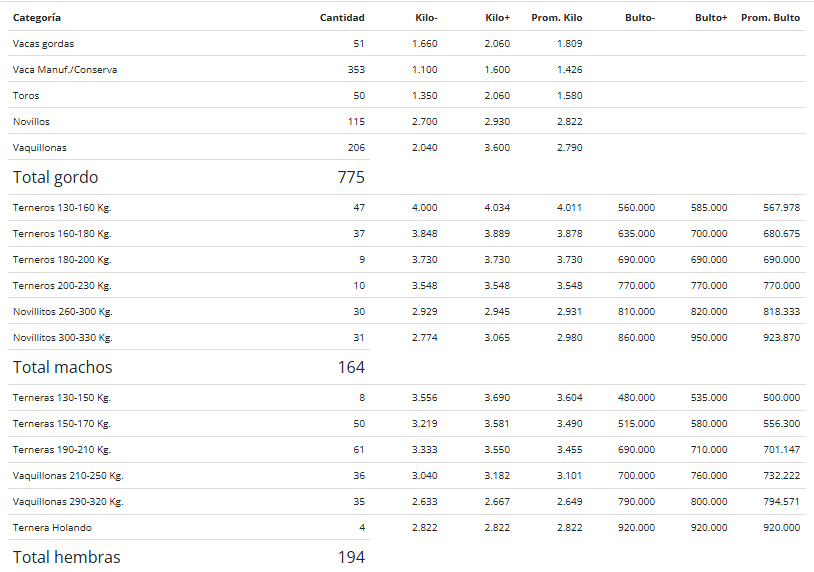Click the Total machos summary row

click(x=189, y=367)
